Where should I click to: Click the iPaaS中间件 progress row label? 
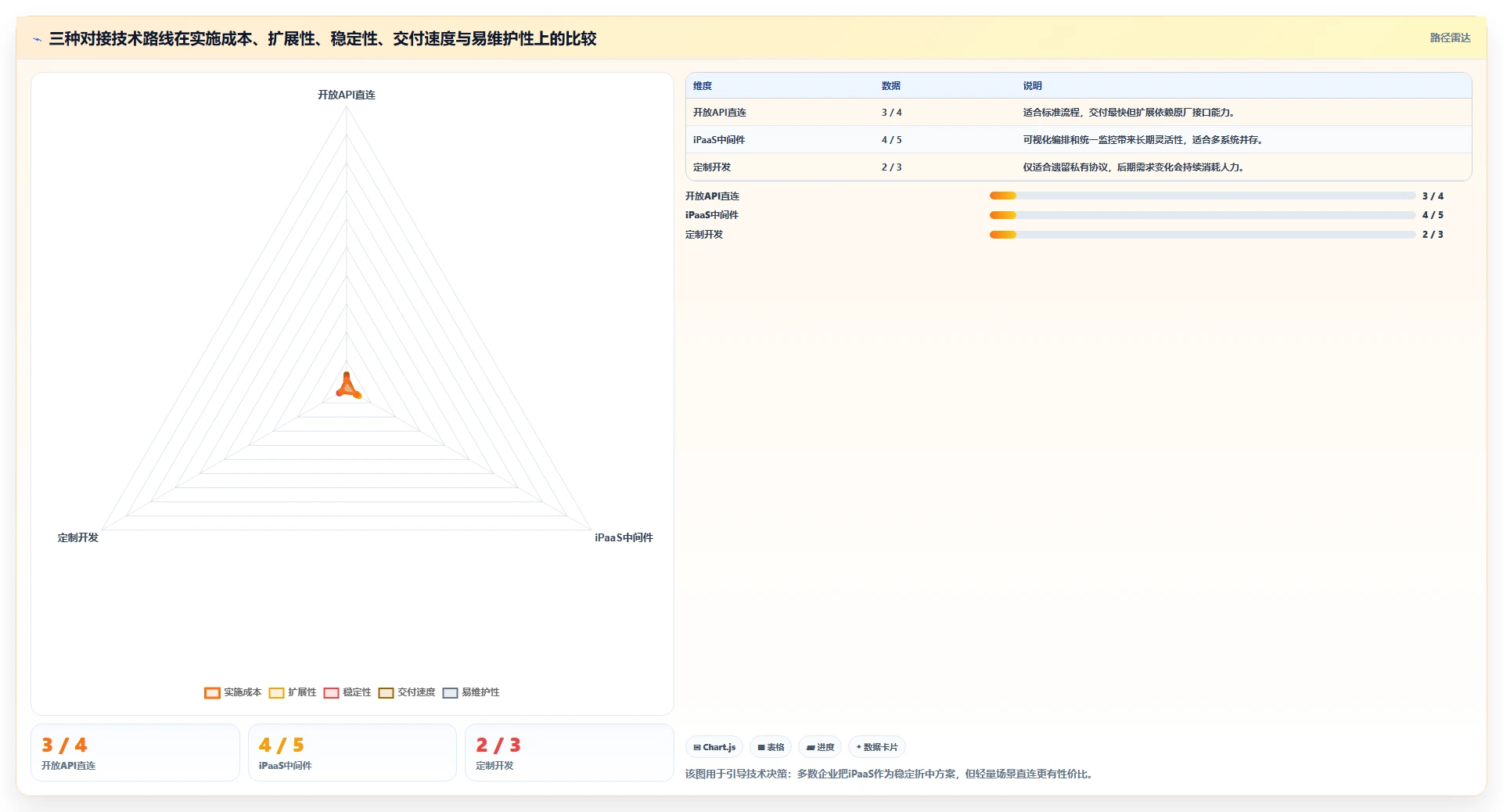coord(712,215)
